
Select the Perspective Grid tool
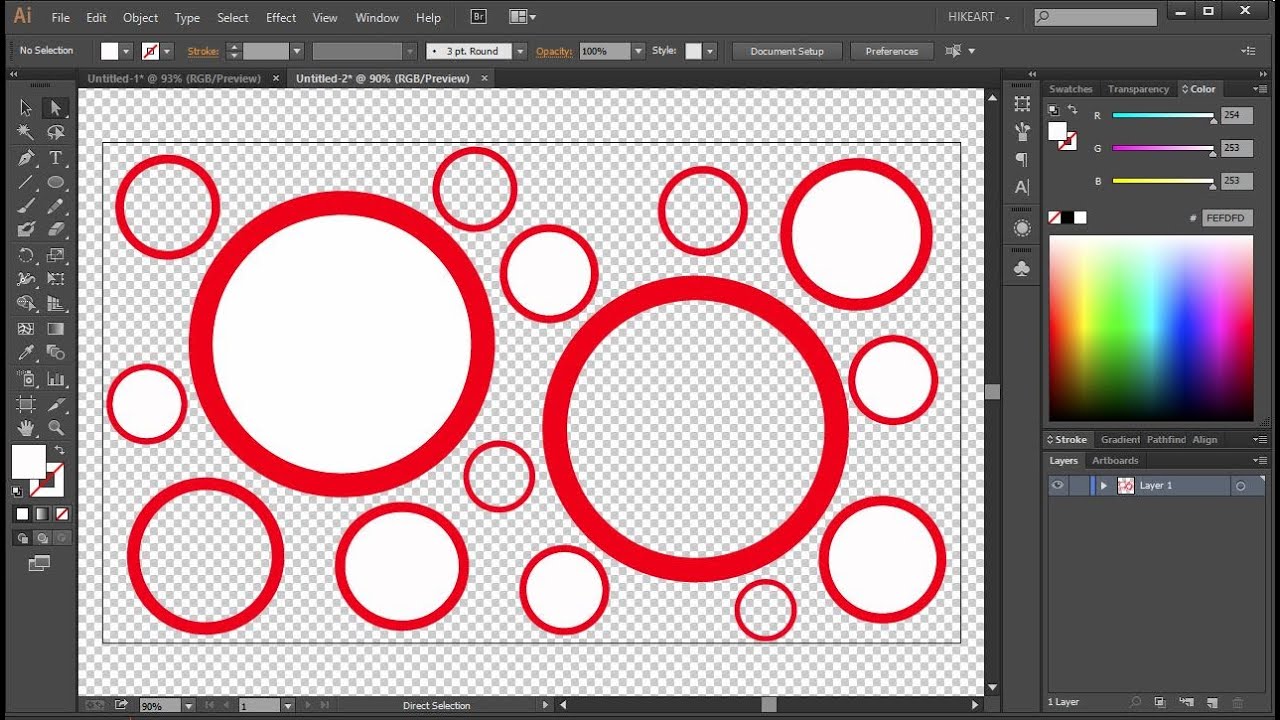tap(55, 304)
